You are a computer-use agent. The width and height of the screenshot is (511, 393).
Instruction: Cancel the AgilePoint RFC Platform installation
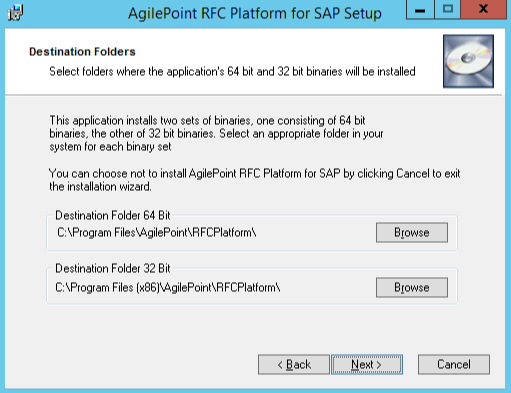[454, 364]
